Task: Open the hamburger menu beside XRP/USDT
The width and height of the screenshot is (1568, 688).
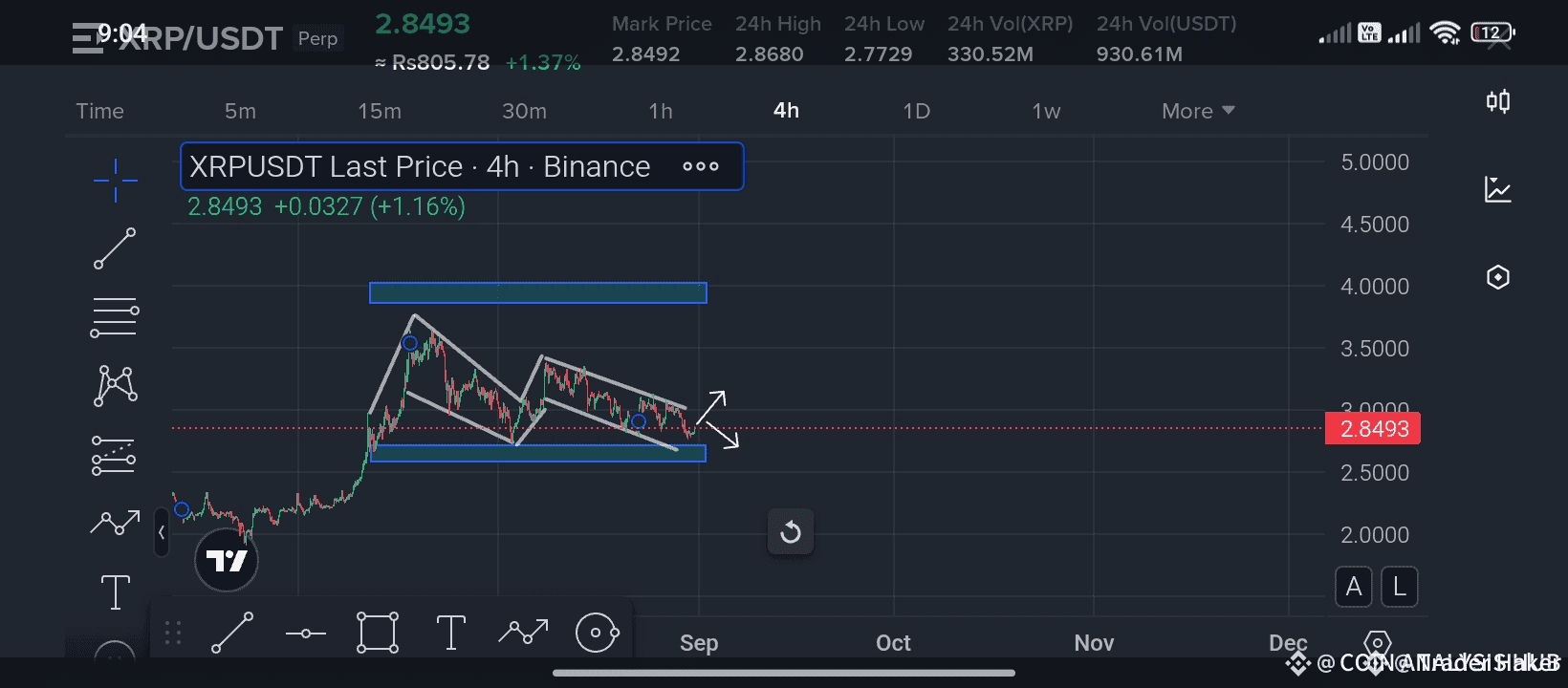Action: 87,38
